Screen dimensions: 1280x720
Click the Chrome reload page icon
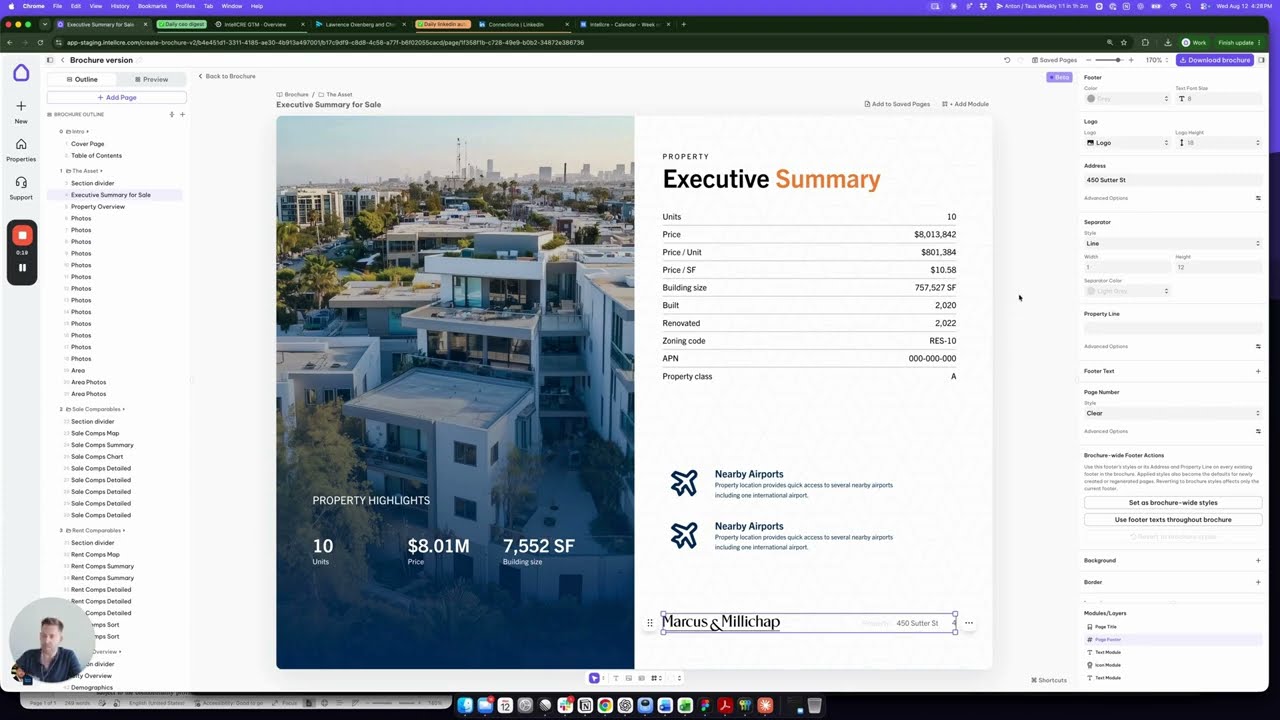tap(40, 42)
